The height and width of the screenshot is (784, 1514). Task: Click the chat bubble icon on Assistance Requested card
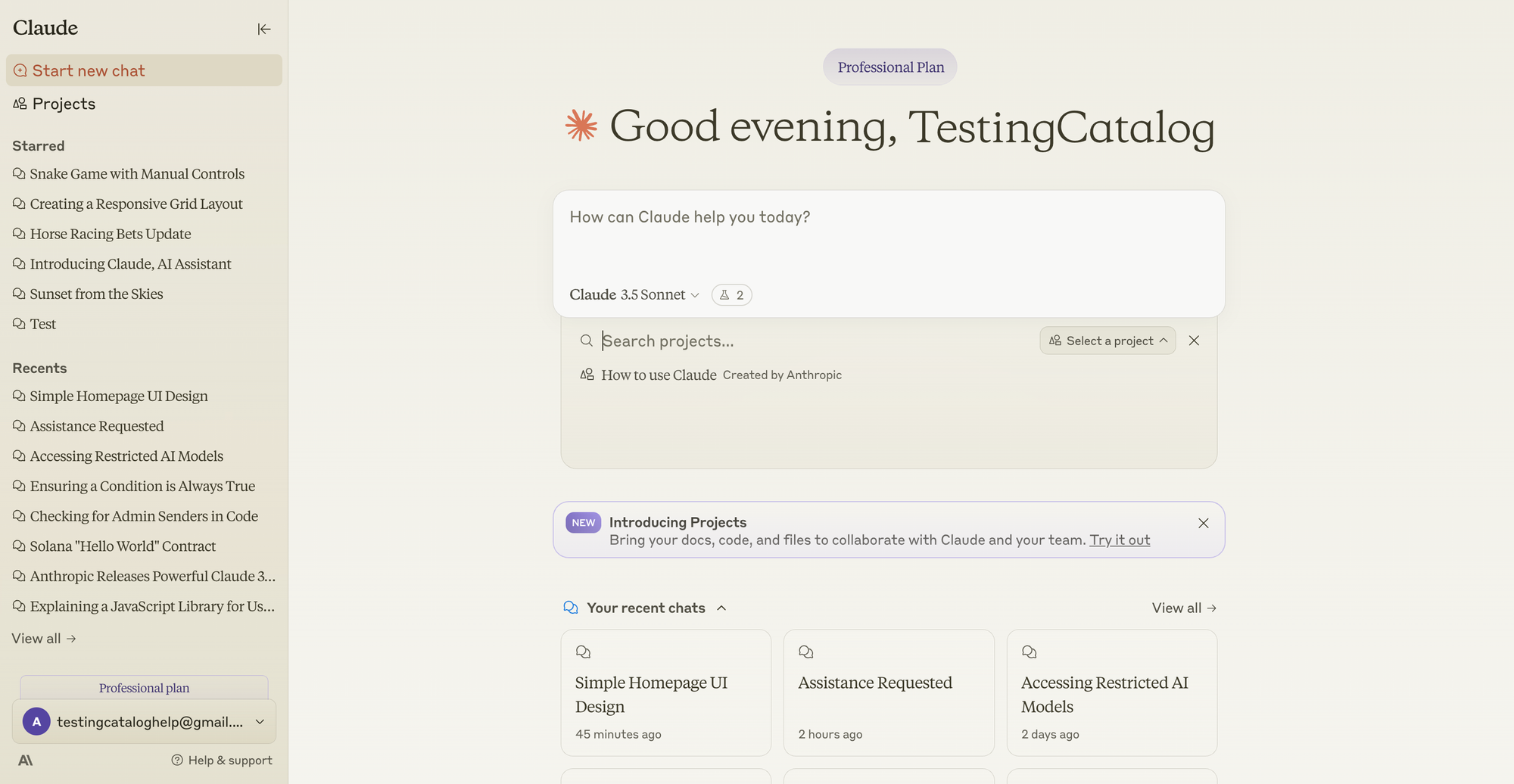(805, 651)
